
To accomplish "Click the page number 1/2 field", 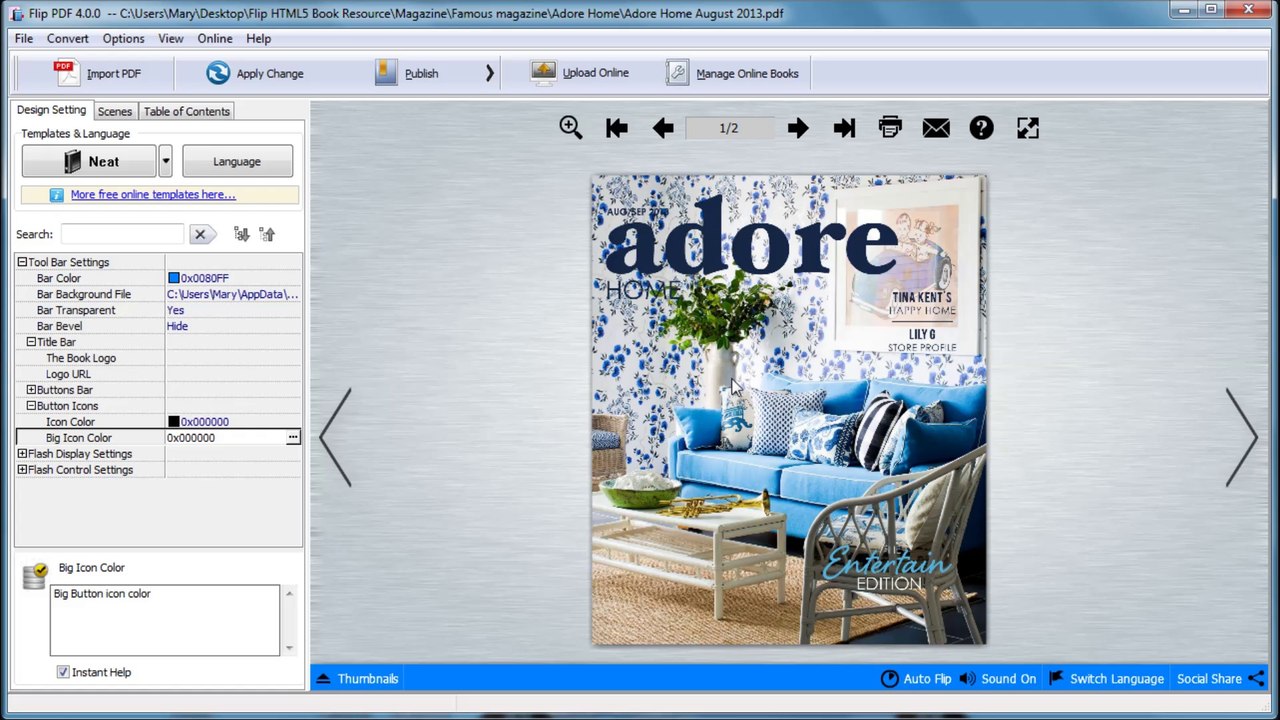I will pos(729,128).
